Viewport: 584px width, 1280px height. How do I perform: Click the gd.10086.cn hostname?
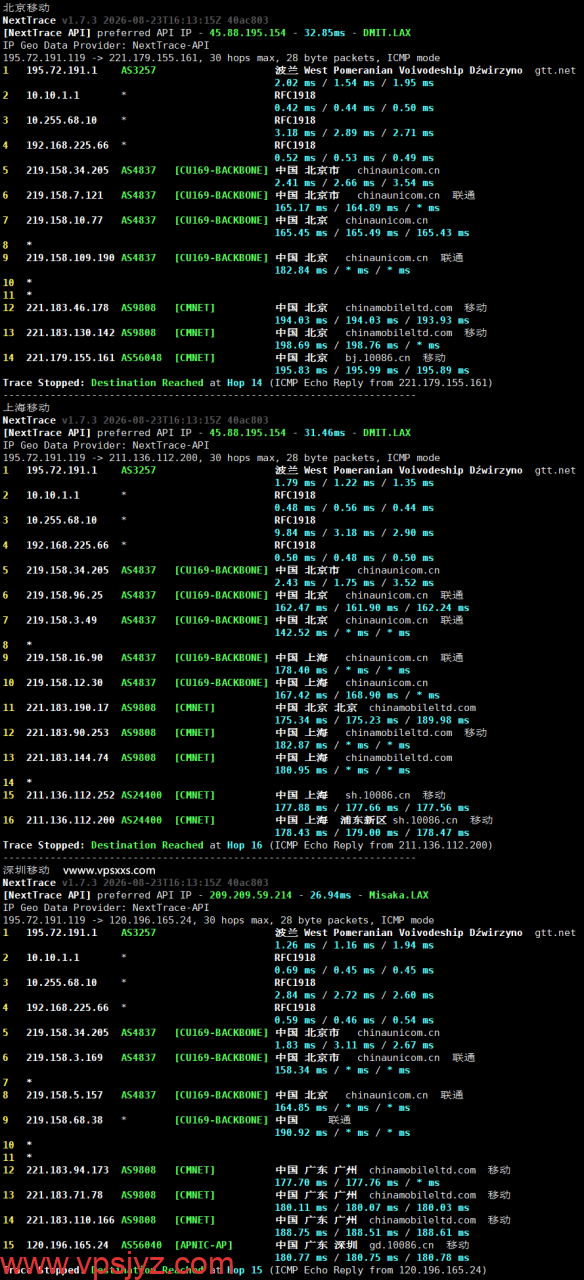point(402,1245)
